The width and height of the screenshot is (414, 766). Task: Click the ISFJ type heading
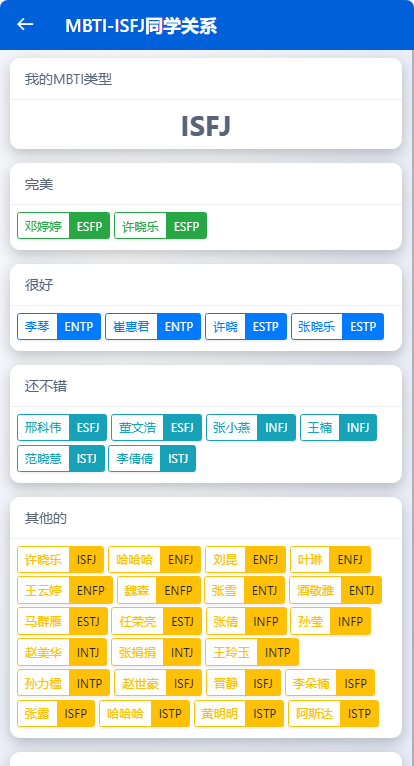206,126
